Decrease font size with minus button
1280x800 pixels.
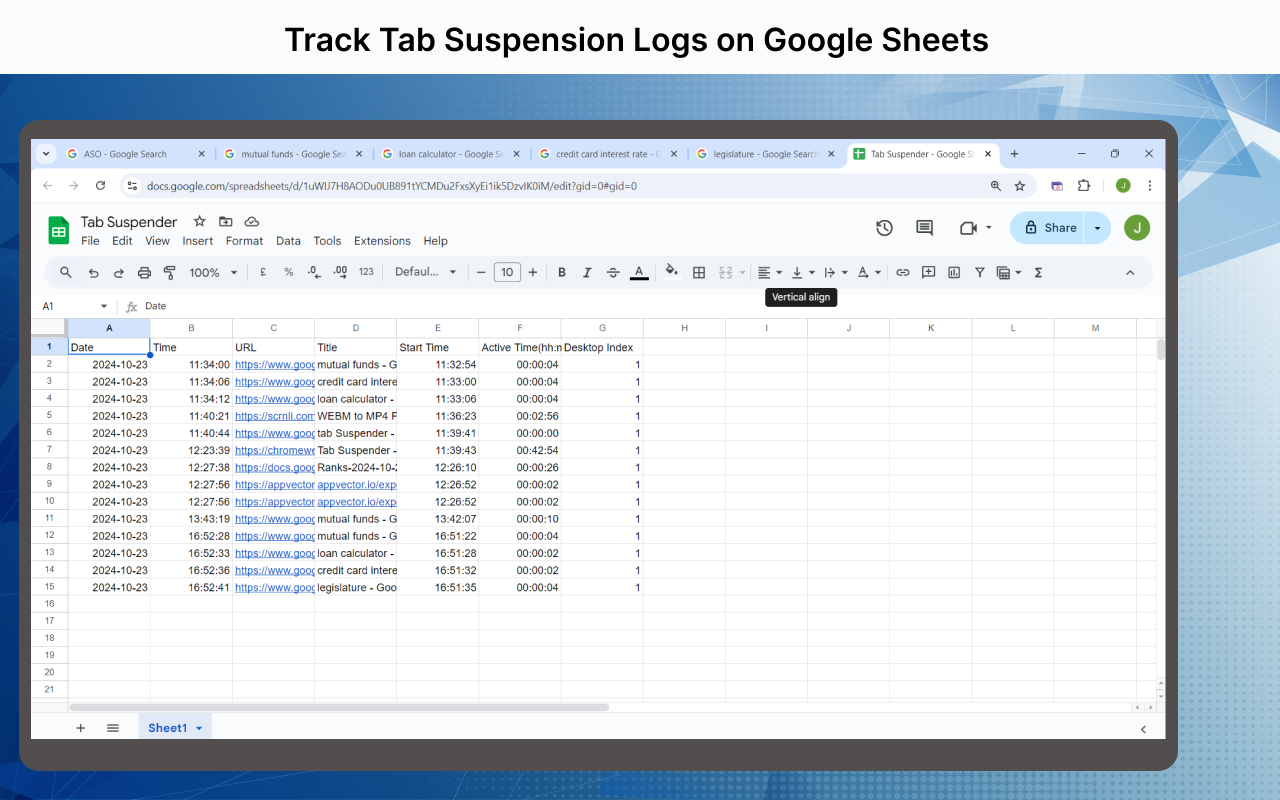(481, 272)
